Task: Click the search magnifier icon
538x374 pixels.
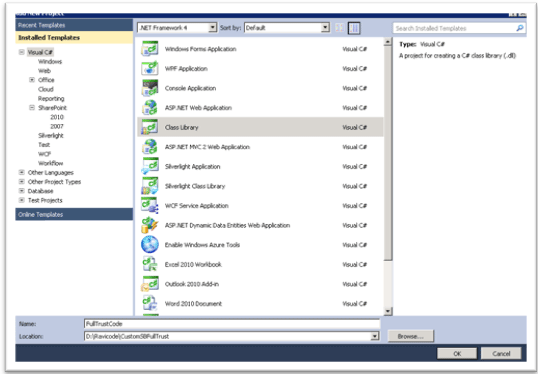Action: [520, 28]
